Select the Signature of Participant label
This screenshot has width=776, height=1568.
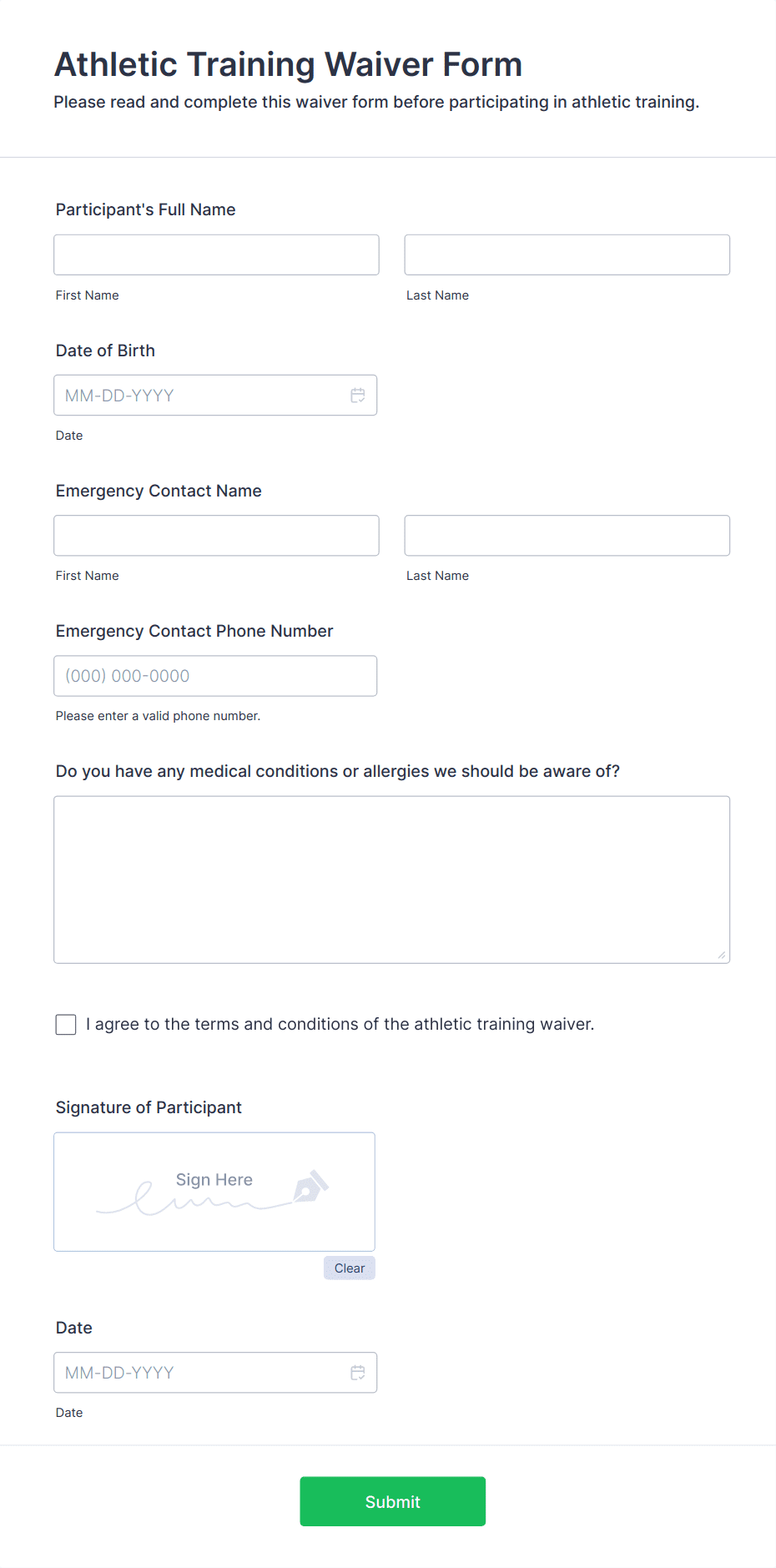click(x=149, y=1107)
